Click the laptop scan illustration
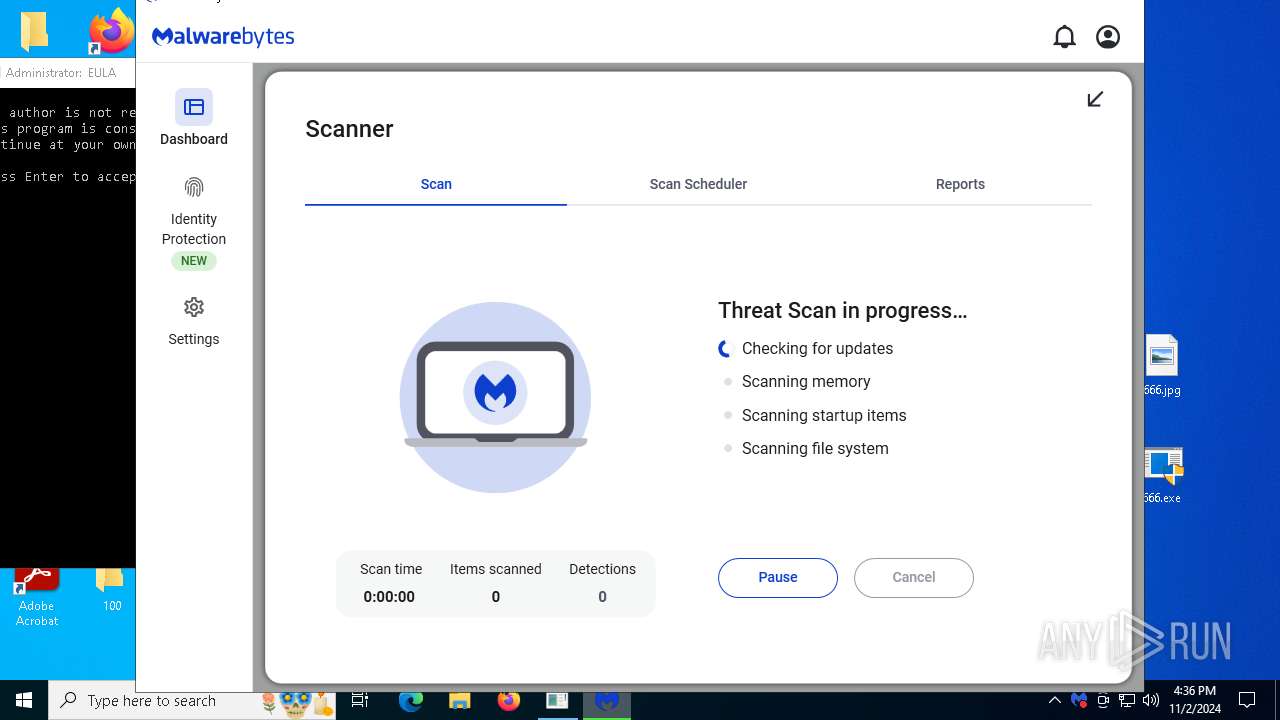Viewport: 1280px width, 720px height. [495, 397]
